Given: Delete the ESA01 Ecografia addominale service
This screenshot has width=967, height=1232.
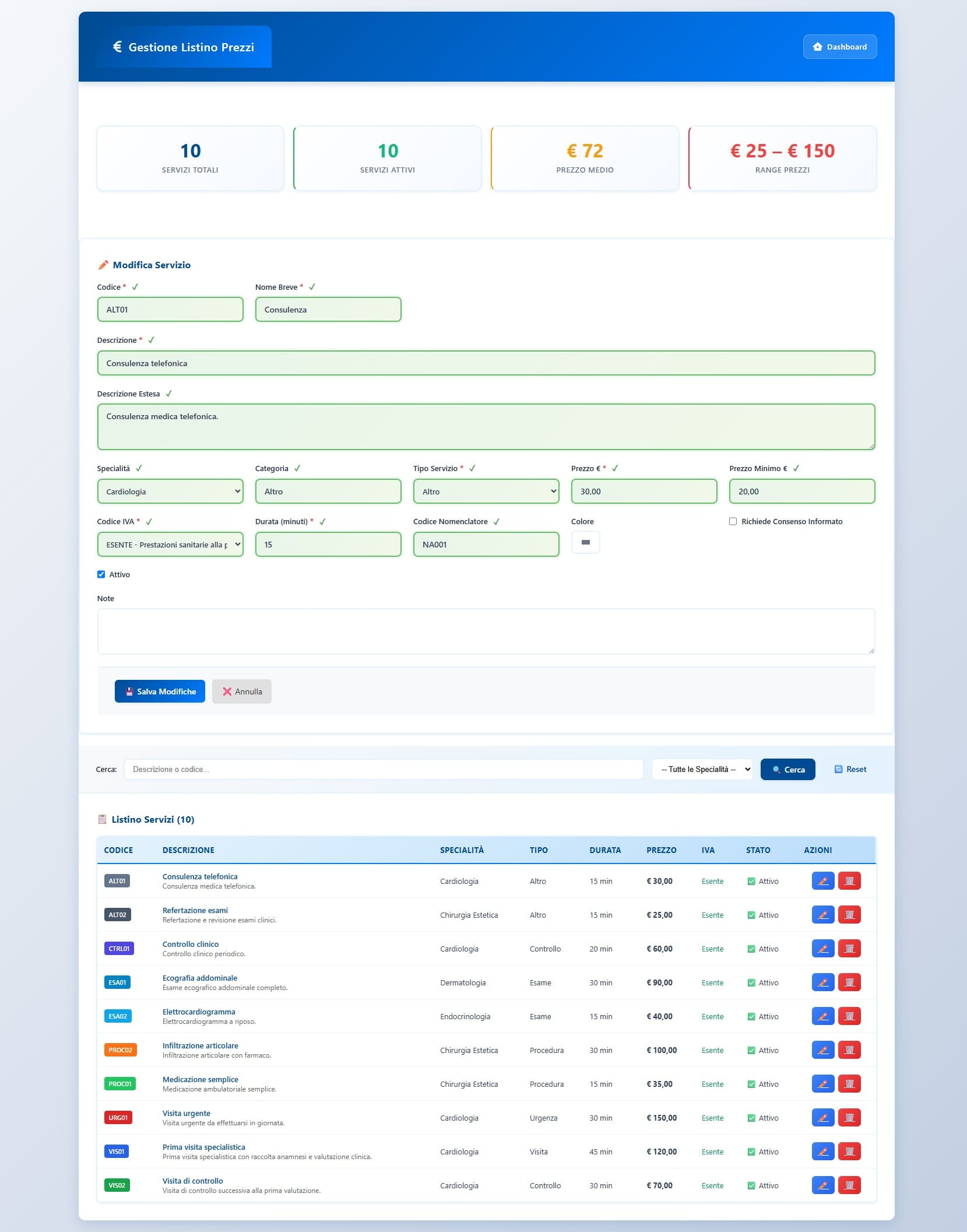Looking at the screenshot, I should pos(849,982).
